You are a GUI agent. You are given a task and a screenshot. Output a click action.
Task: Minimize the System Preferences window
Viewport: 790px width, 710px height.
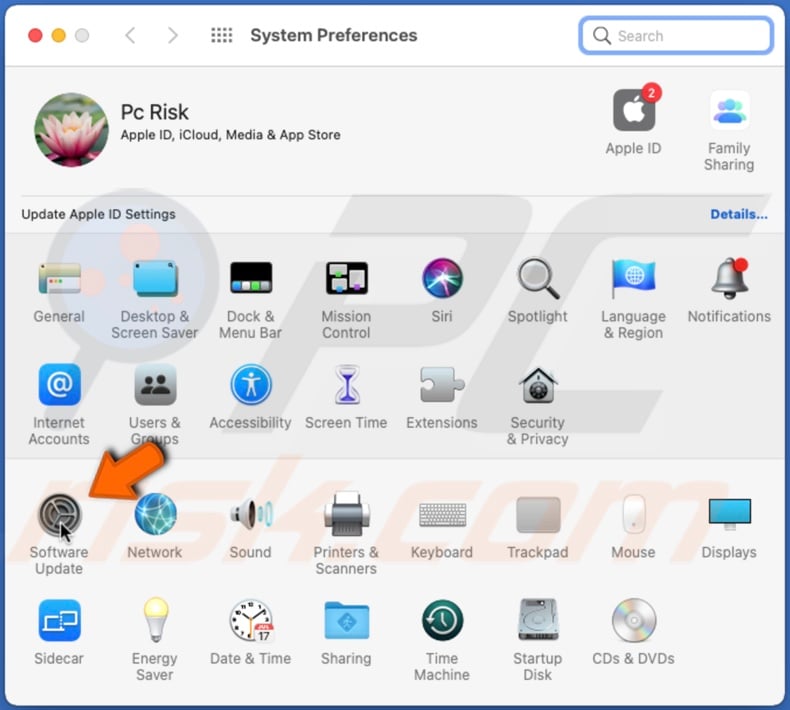(x=59, y=35)
